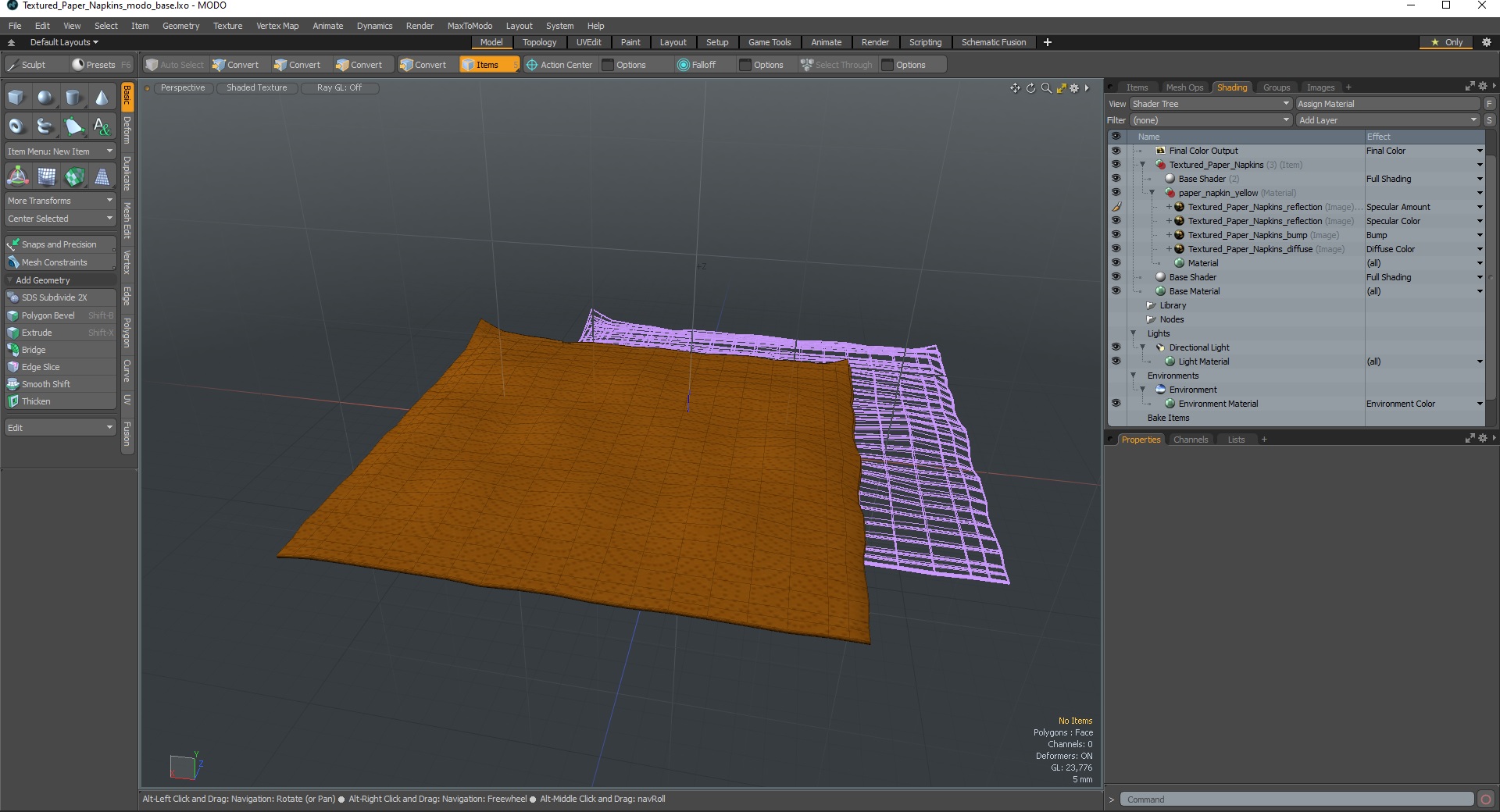Open the Add Layer dropdown
Screen dimensions: 1500x812
tap(1388, 120)
